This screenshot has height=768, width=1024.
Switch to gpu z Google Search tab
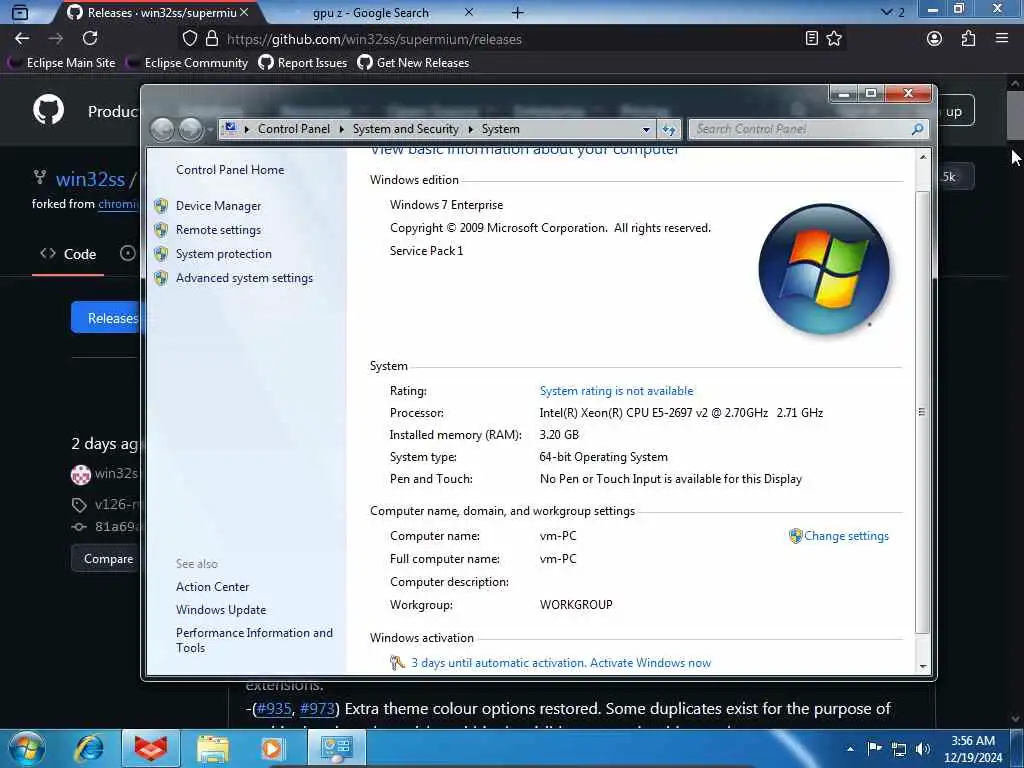[371, 13]
